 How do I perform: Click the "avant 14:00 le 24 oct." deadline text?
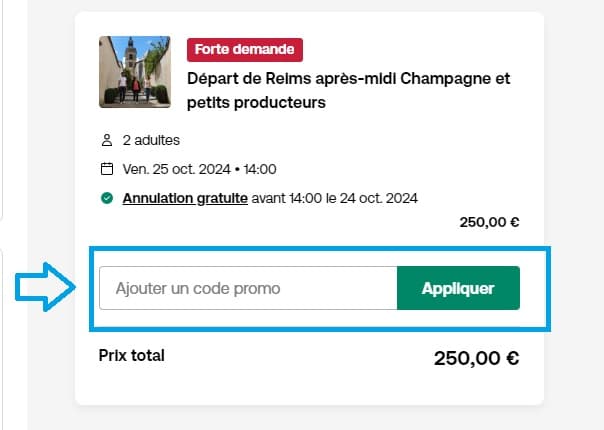coord(335,198)
